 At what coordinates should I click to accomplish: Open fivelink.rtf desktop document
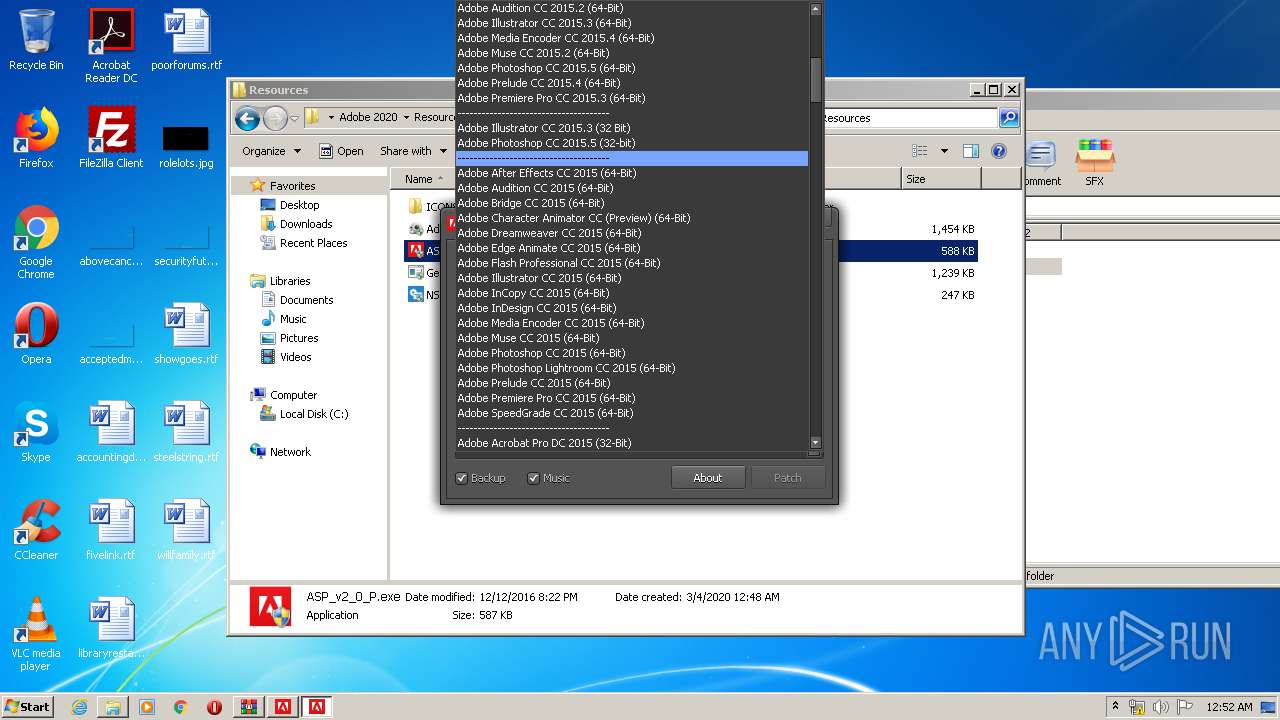pos(111,530)
